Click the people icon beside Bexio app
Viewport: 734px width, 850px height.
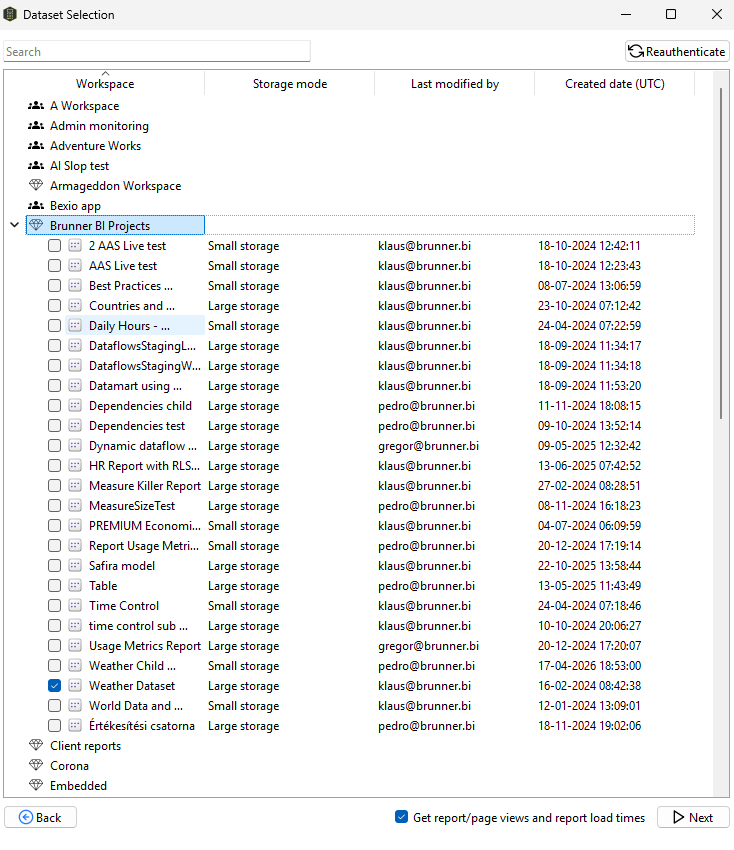click(x=36, y=205)
